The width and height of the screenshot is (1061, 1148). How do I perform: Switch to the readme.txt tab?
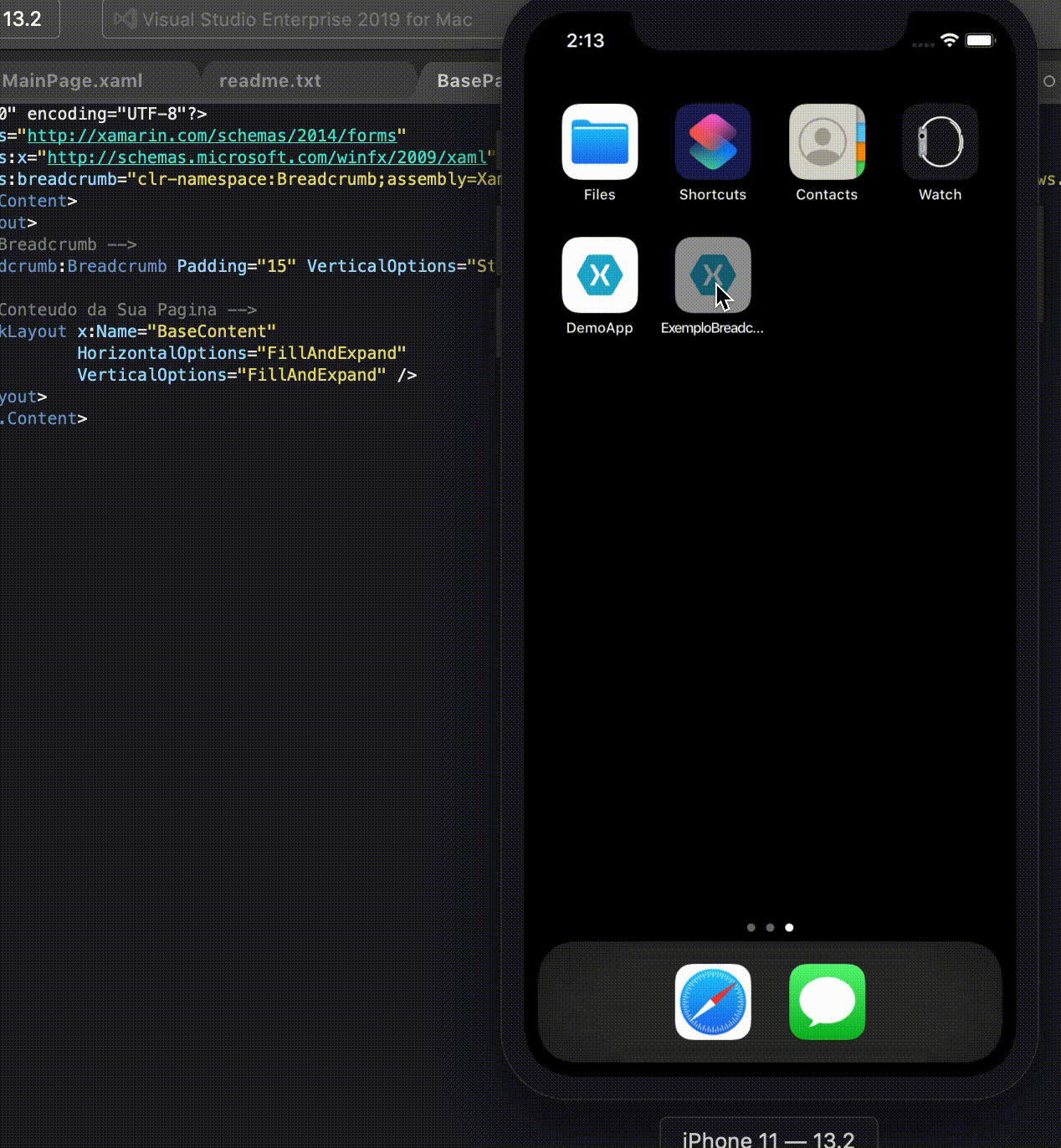pos(270,81)
